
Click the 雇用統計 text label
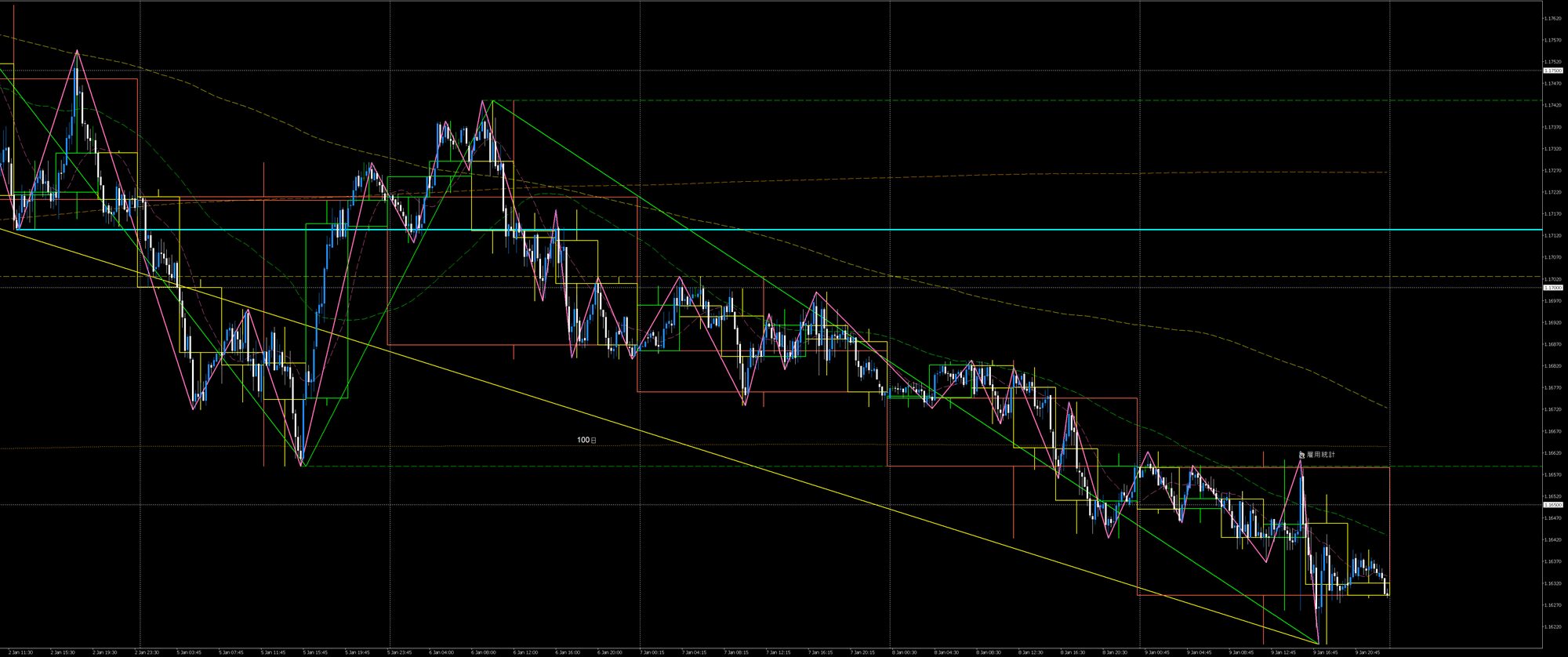coord(1321,455)
